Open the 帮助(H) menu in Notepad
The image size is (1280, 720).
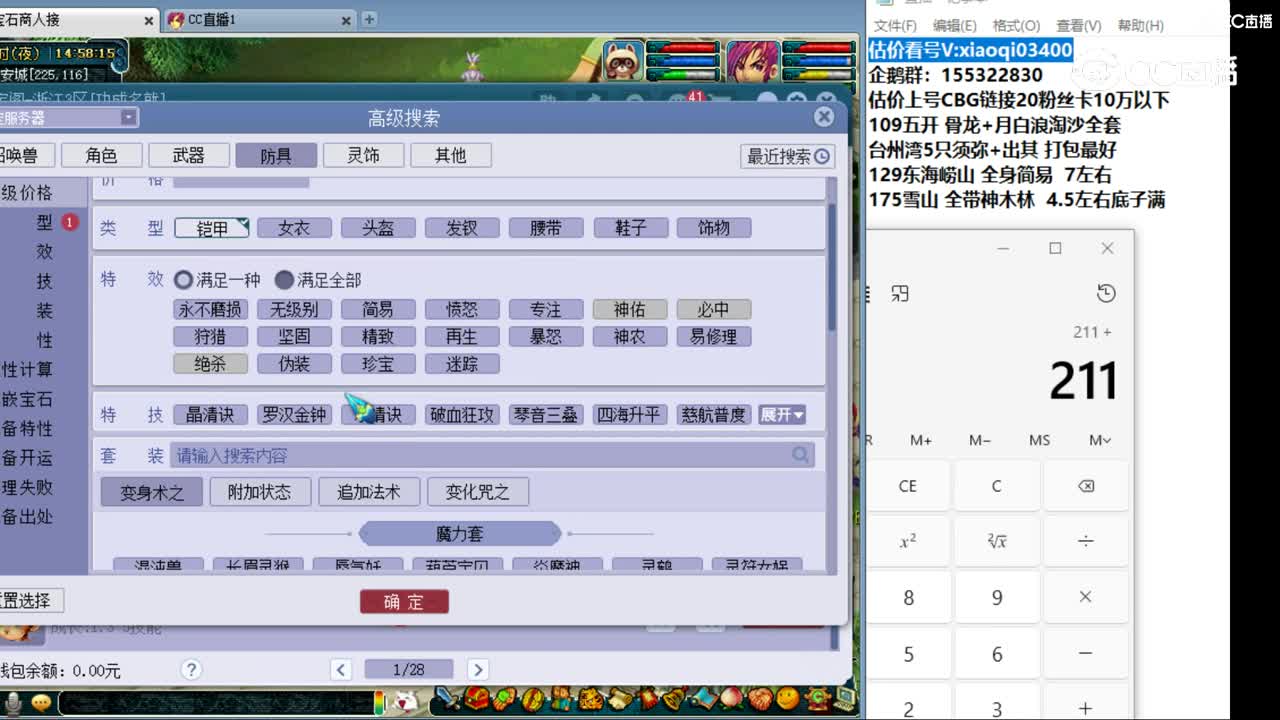point(1140,26)
